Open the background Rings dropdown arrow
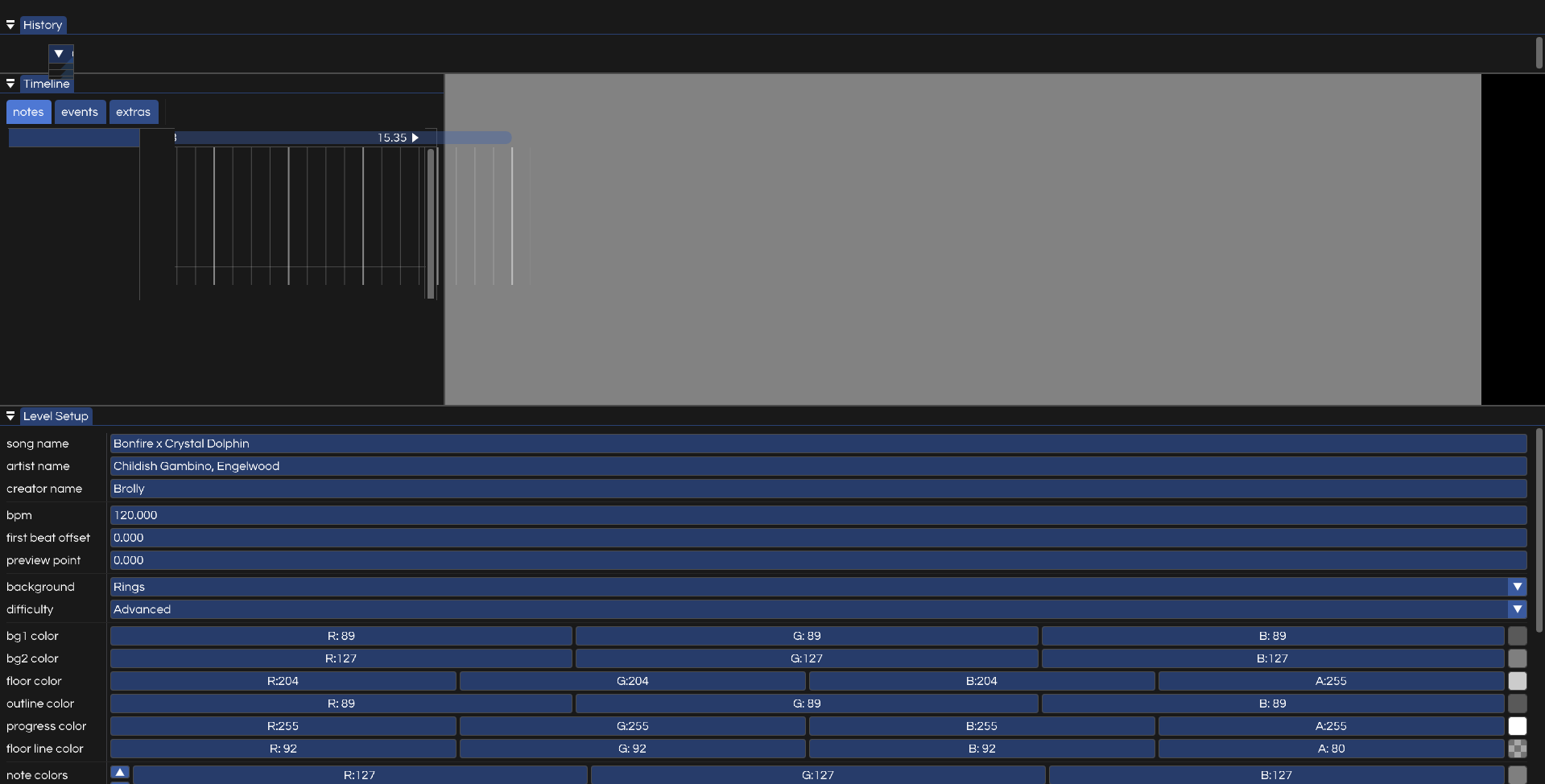1545x784 pixels. coord(1517,587)
